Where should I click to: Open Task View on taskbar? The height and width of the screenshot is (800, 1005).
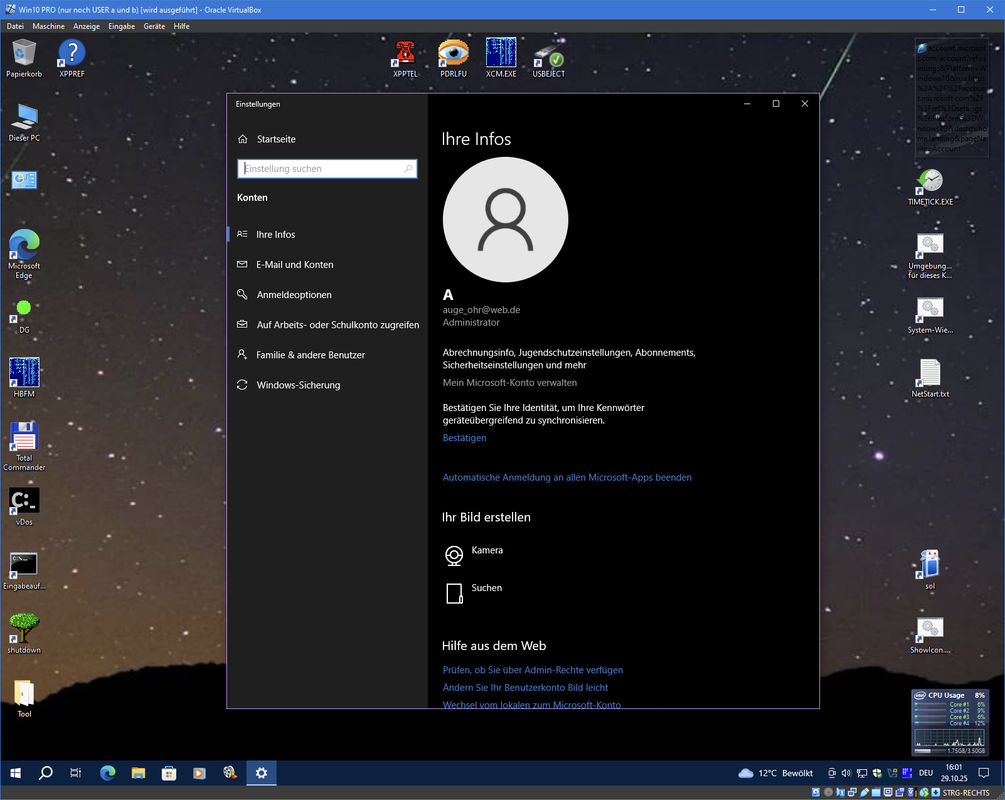tap(76, 773)
